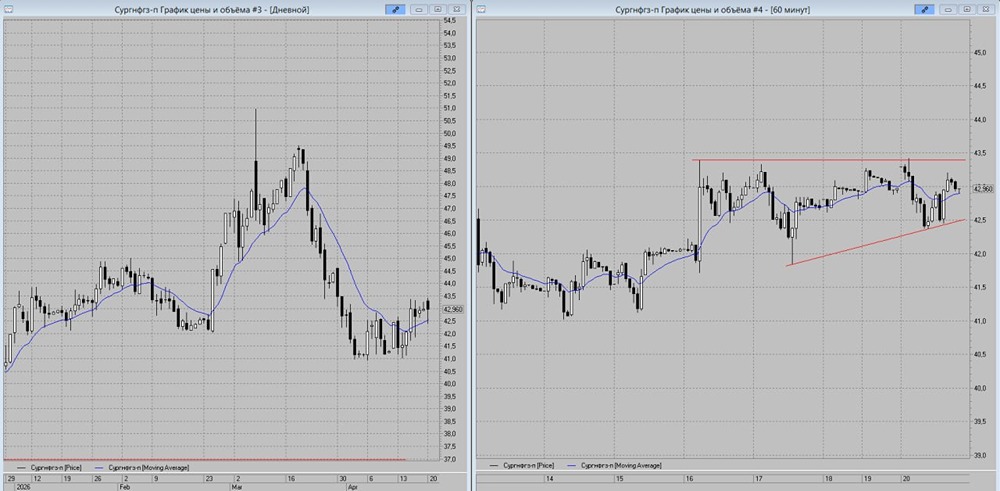
Task: Click [Price] legend entry in 60-minute chart
Action: coord(520,465)
